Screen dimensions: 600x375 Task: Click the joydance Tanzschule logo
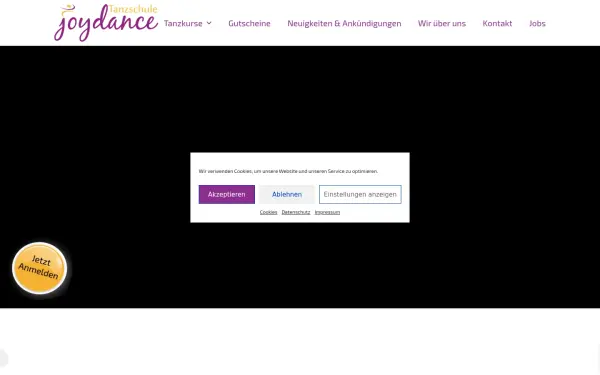pyautogui.click(x=106, y=23)
